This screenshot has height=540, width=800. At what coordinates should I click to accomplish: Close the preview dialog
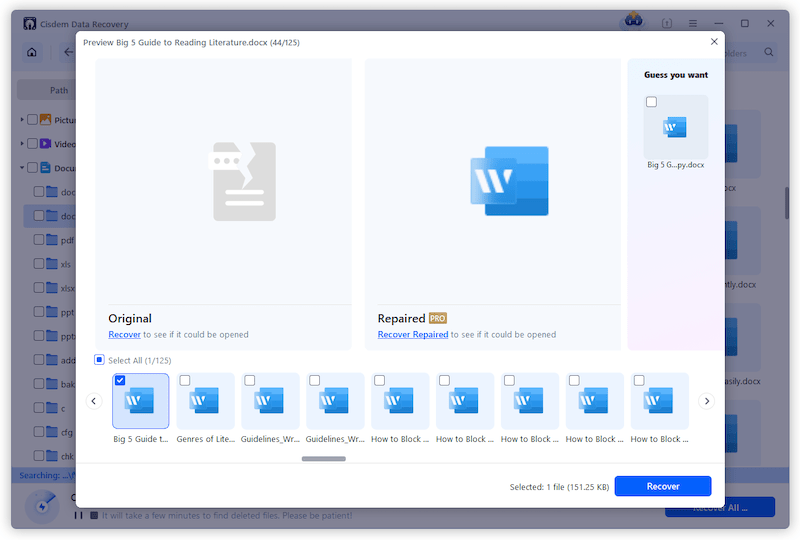[714, 42]
